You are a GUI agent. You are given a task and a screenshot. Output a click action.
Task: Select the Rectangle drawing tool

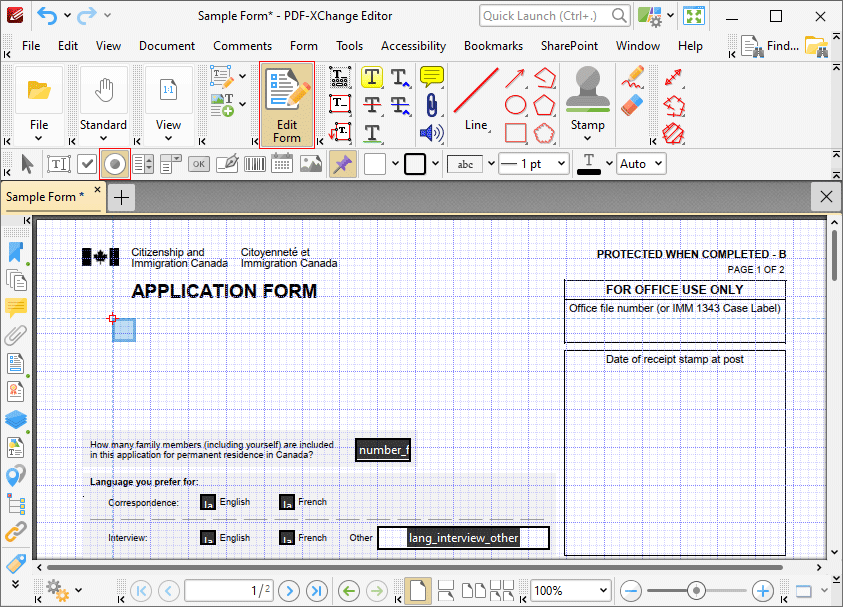[515, 133]
